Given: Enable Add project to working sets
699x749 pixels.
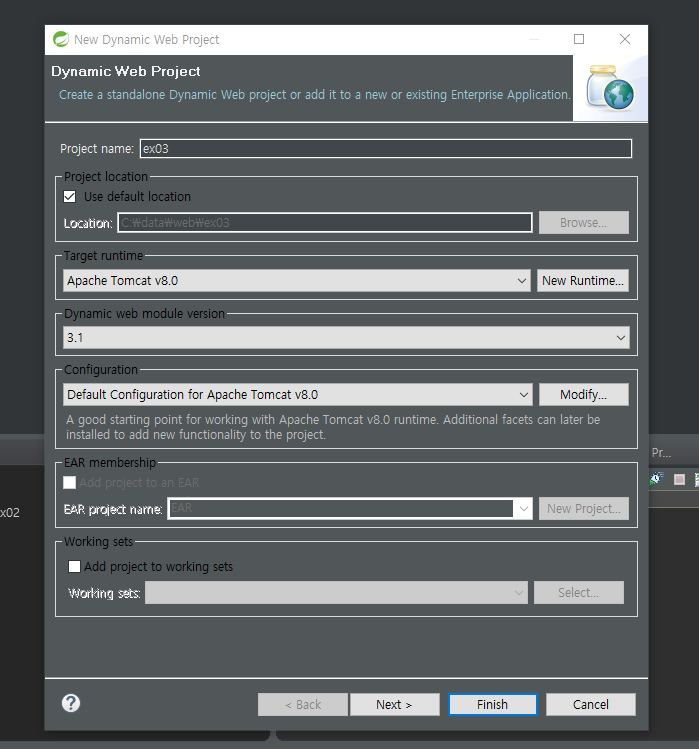Looking at the screenshot, I should 75,567.
